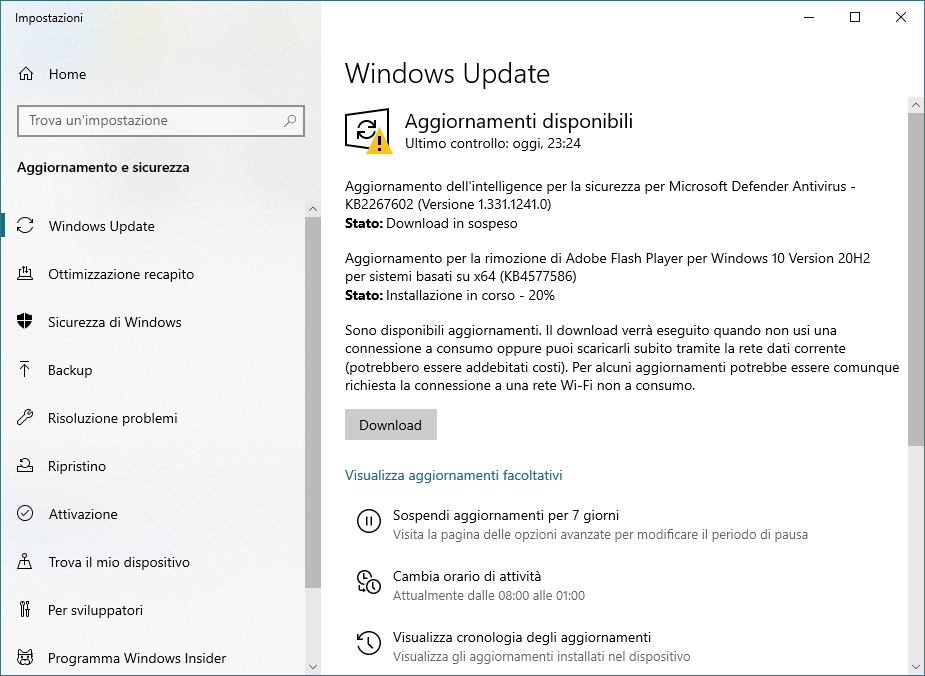The height and width of the screenshot is (676, 925).
Task: Click the Sicurezza di Windows shield icon
Action: 25,321
